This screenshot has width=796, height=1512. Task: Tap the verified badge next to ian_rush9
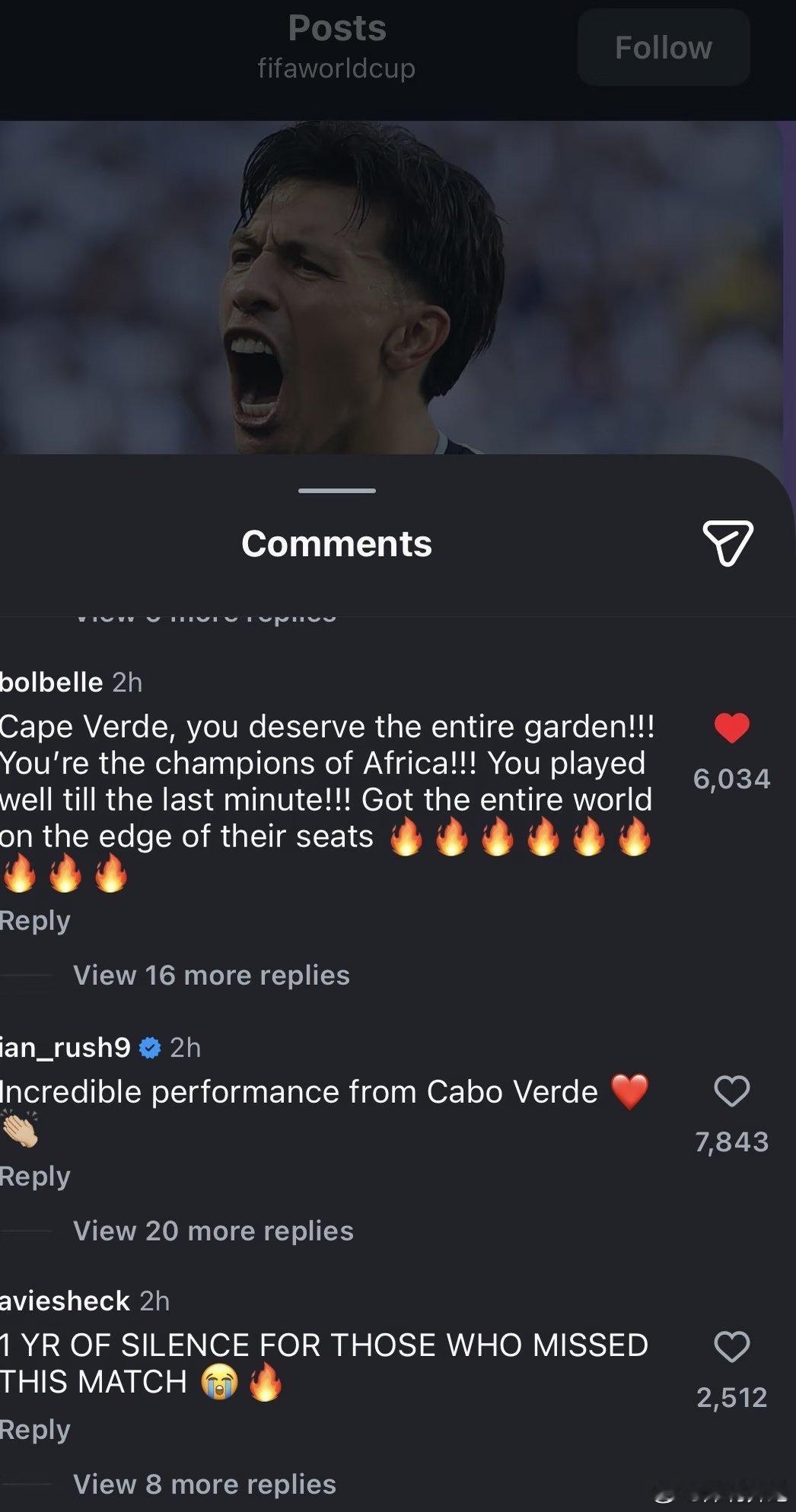(151, 1048)
